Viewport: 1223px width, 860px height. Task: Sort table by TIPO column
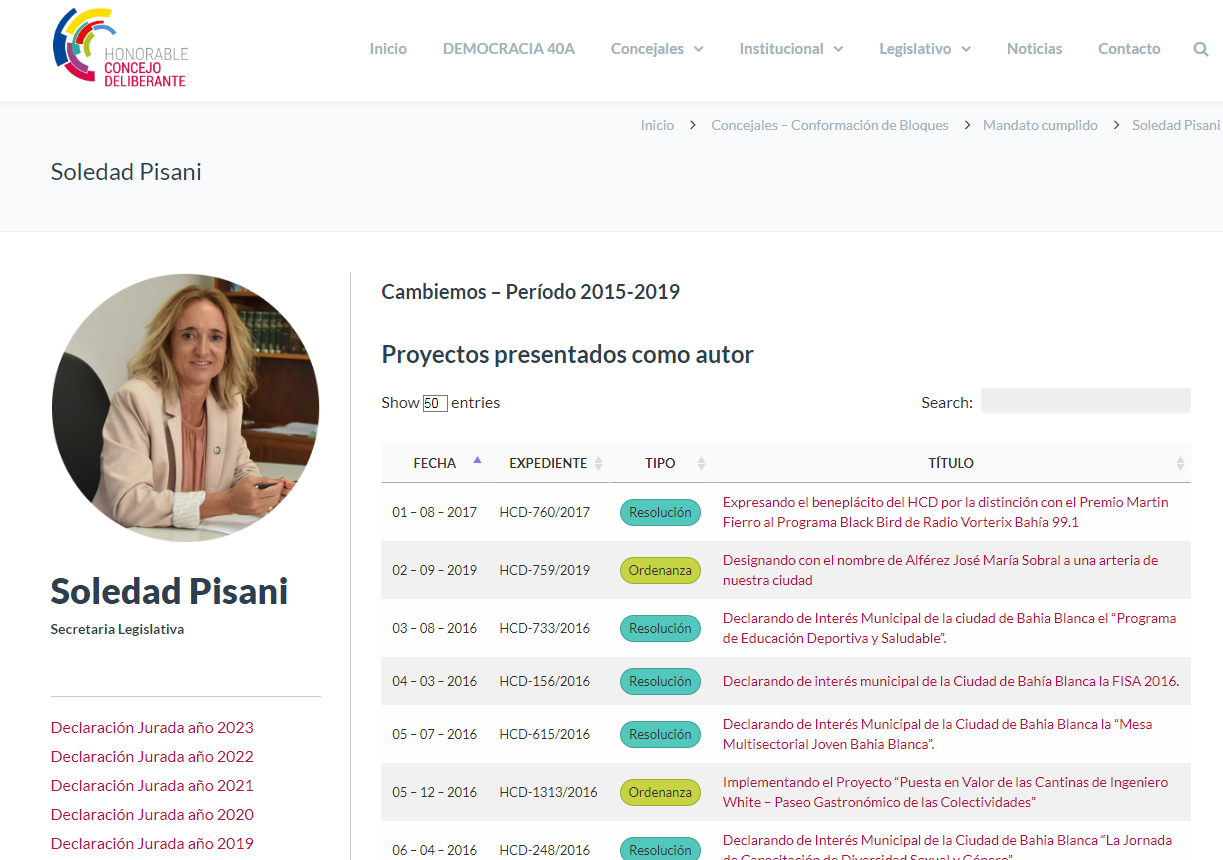coord(660,463)
